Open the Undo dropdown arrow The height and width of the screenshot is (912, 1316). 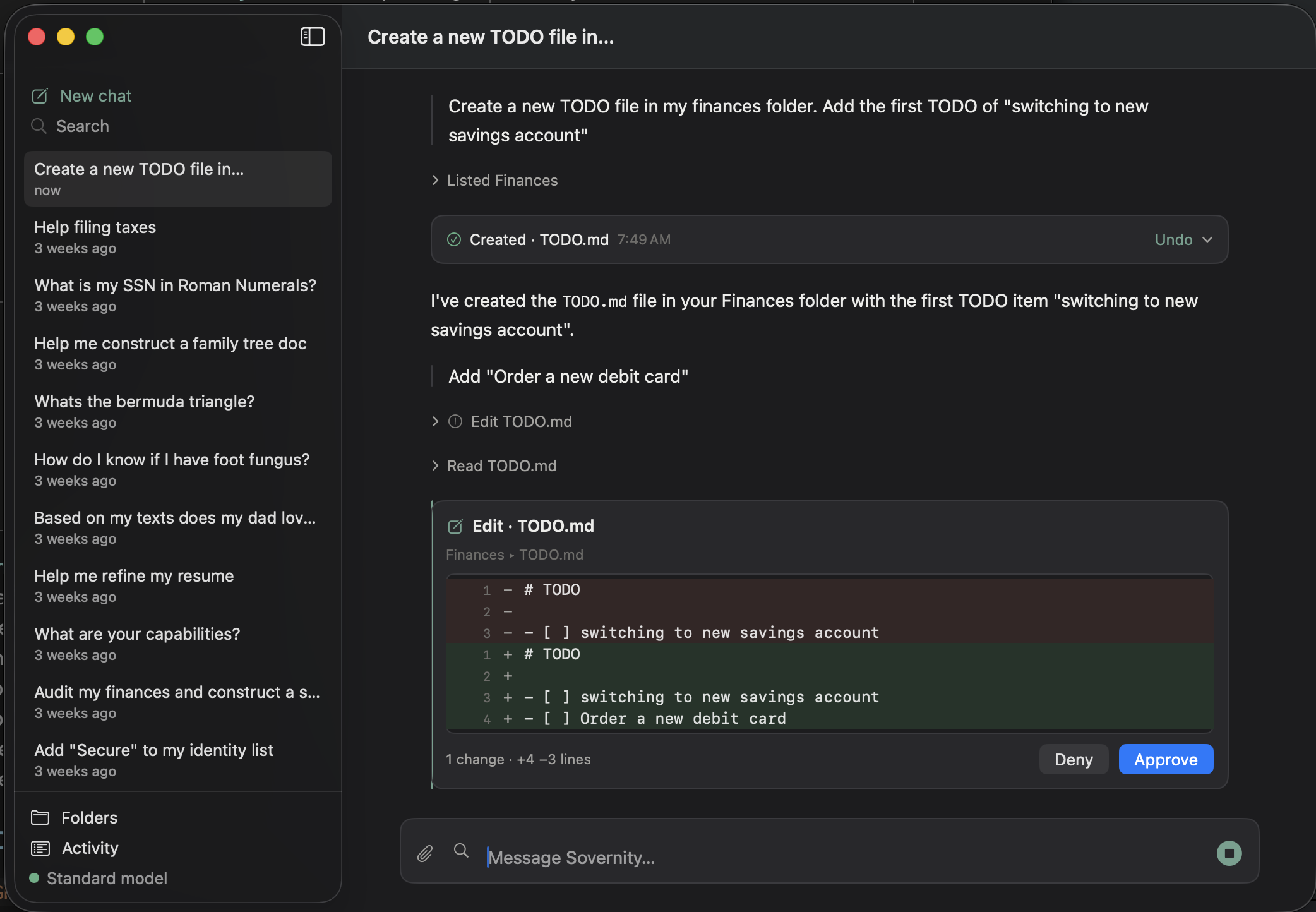tap(1207, 239)
